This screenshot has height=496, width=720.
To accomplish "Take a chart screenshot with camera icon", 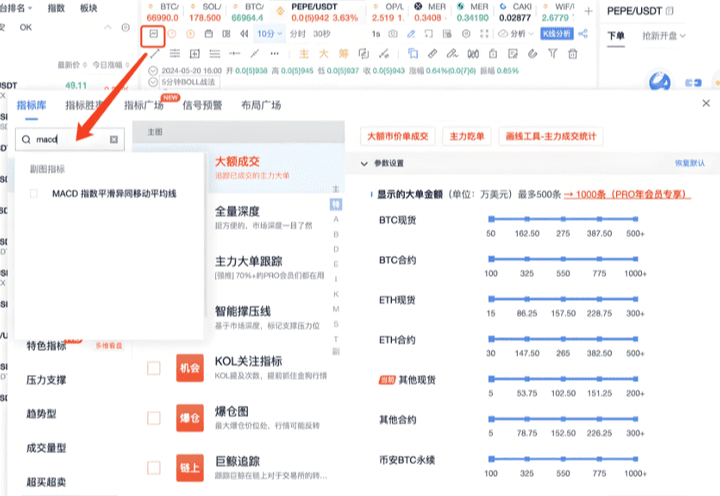I will point(393,34).
